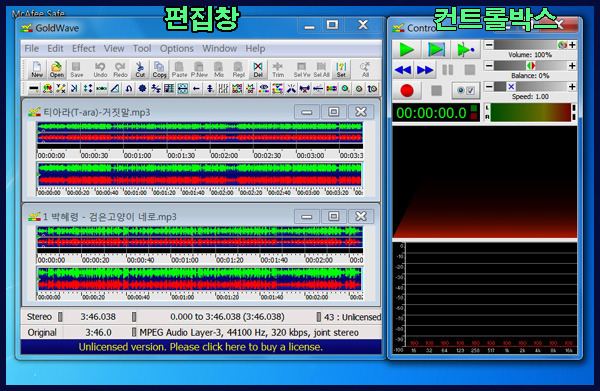Click the T-ara mp3 overview waveform
The image size is (600, 391).
200,175
